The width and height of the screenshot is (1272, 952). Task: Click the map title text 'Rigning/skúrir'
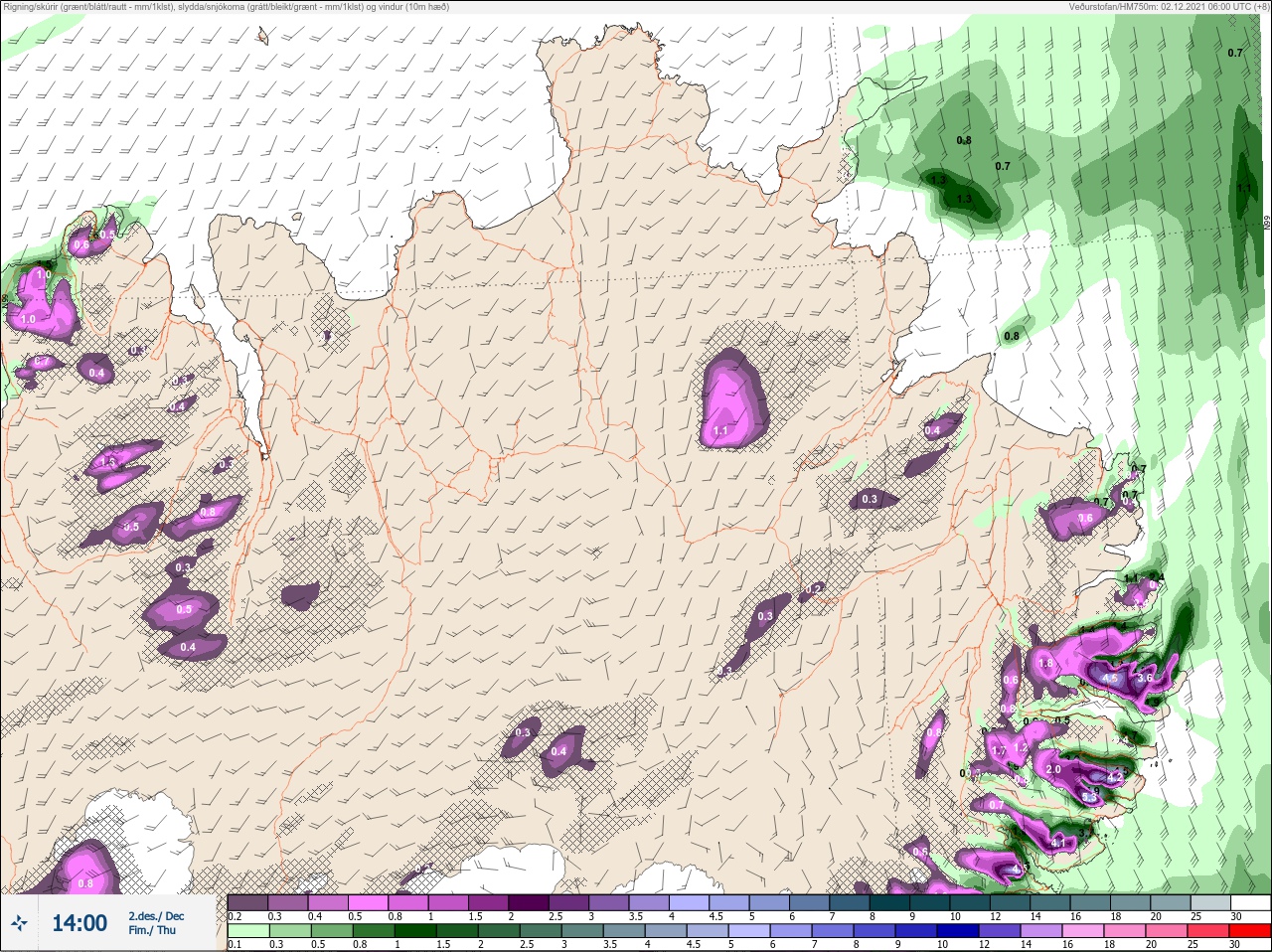(31, 7)
